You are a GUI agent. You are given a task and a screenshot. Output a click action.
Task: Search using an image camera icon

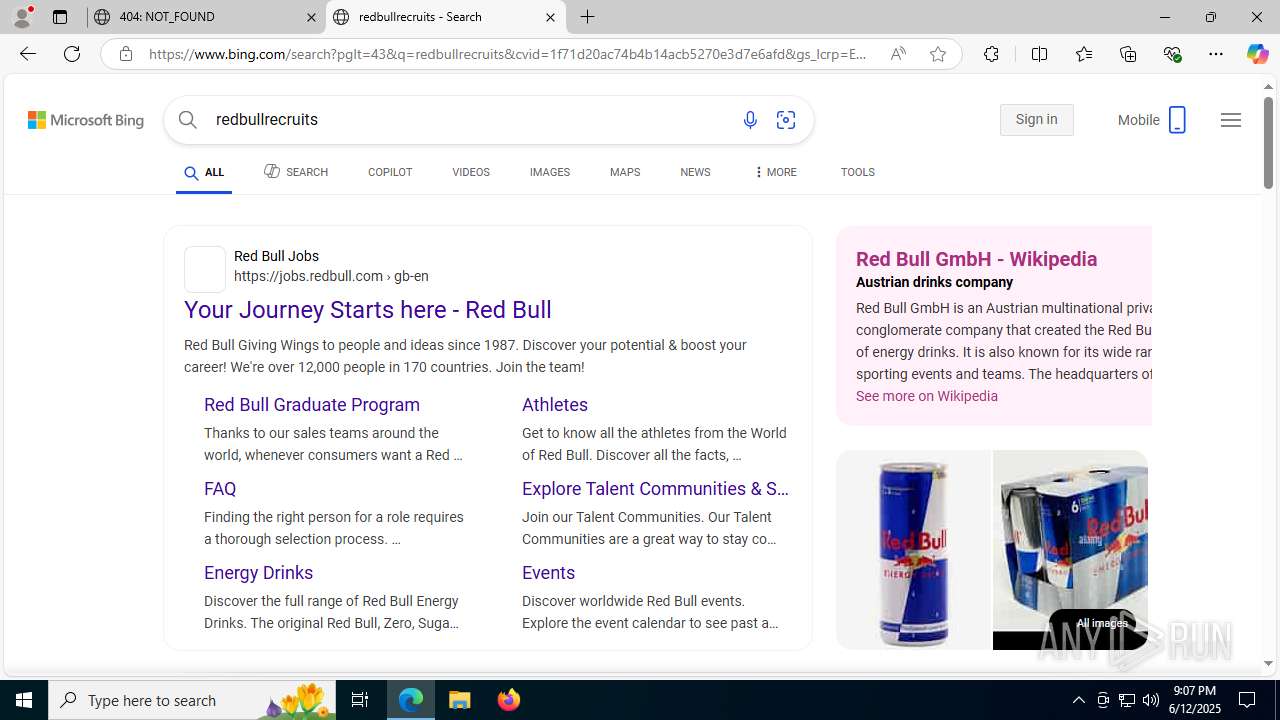(x=786, y=120)
